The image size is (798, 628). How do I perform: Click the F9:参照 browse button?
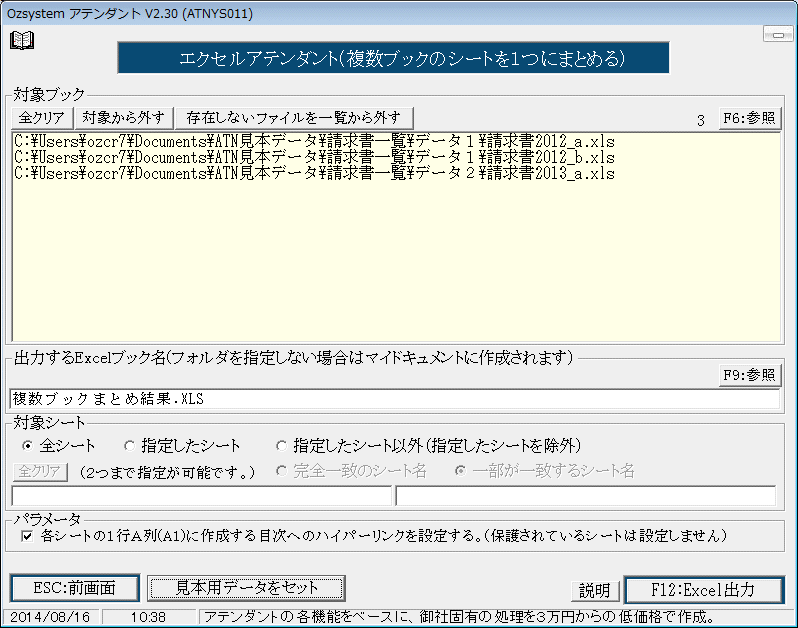click(x=749, y=375)
